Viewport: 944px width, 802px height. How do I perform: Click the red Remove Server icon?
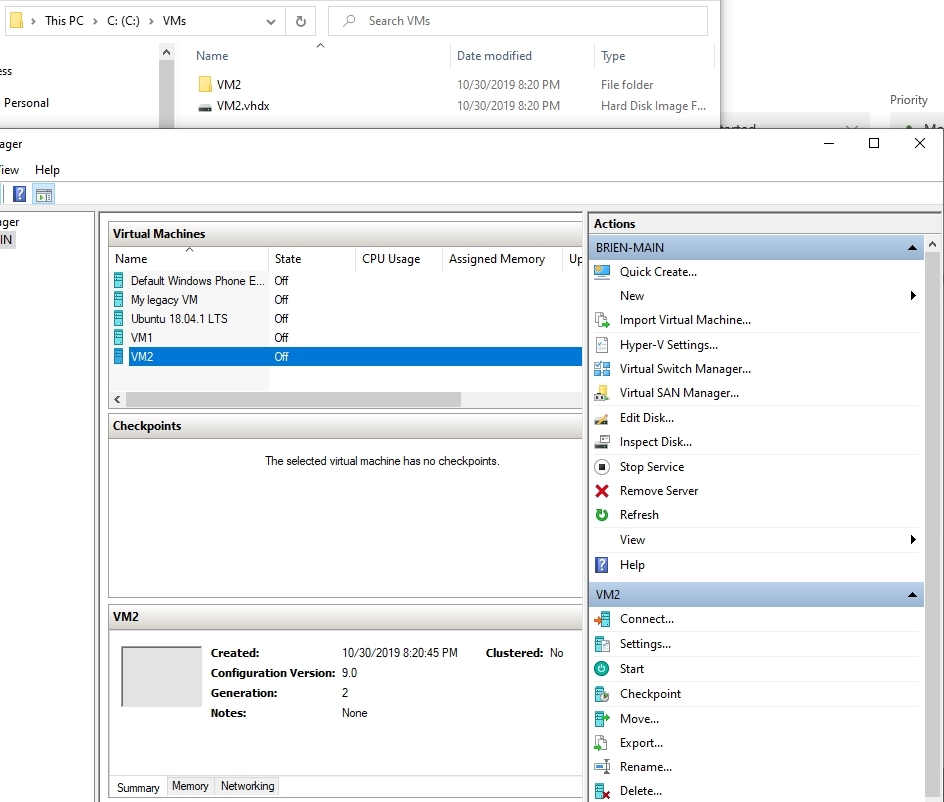pyautogui.click(x=601, y=491)
